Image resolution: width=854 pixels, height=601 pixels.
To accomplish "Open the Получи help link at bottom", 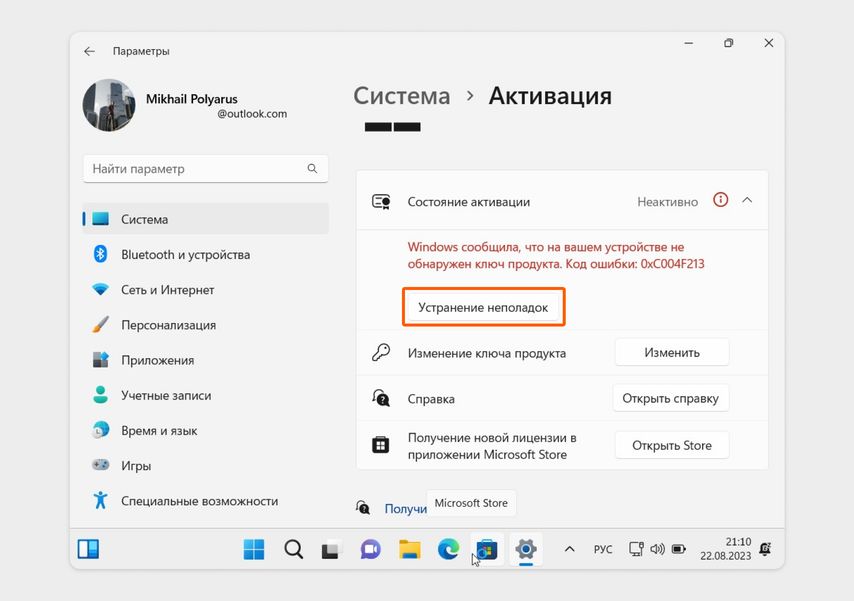I will pyautogui.click(x=406, y=508).
